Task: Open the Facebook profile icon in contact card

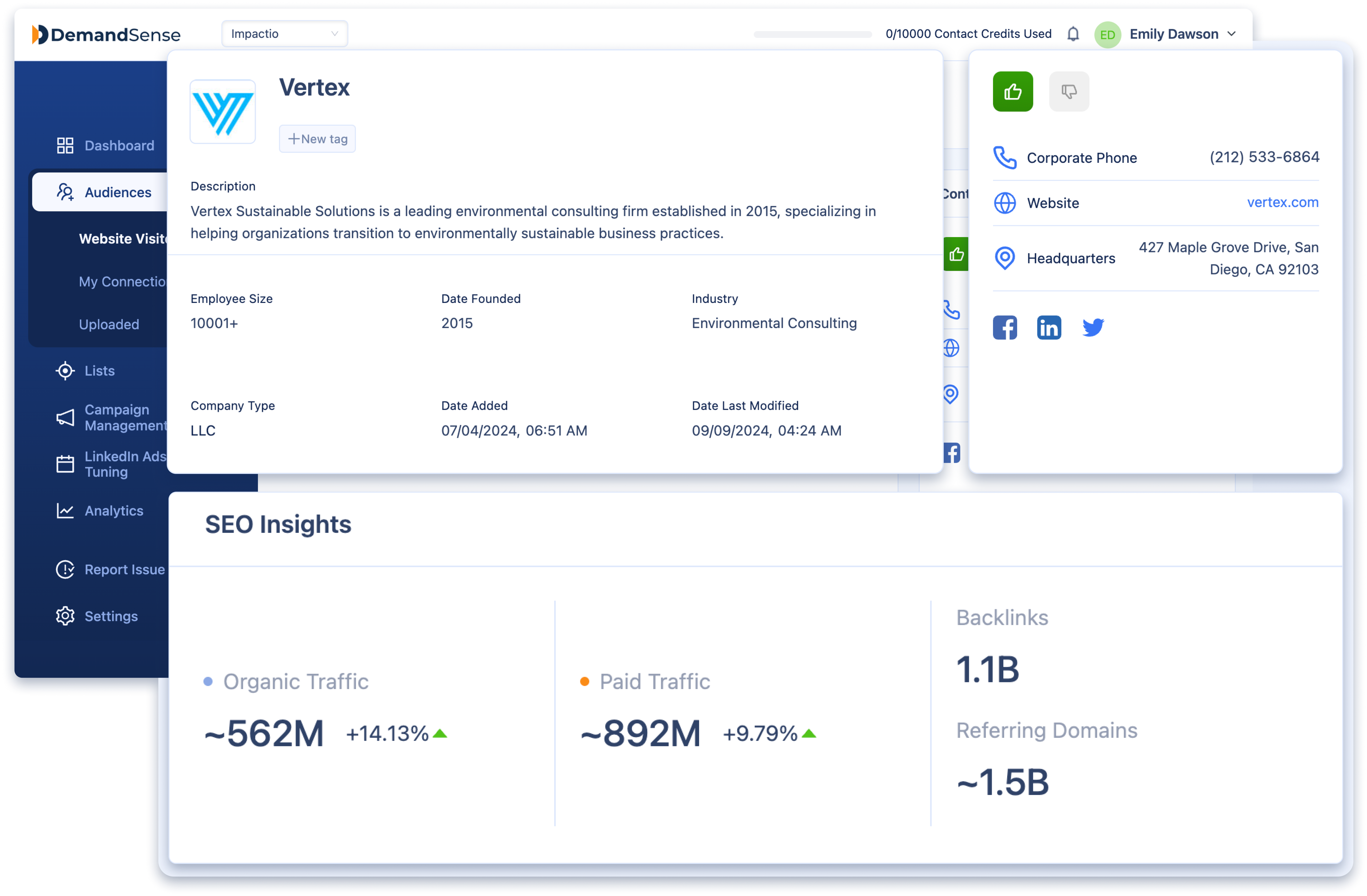Action: 1005,327
